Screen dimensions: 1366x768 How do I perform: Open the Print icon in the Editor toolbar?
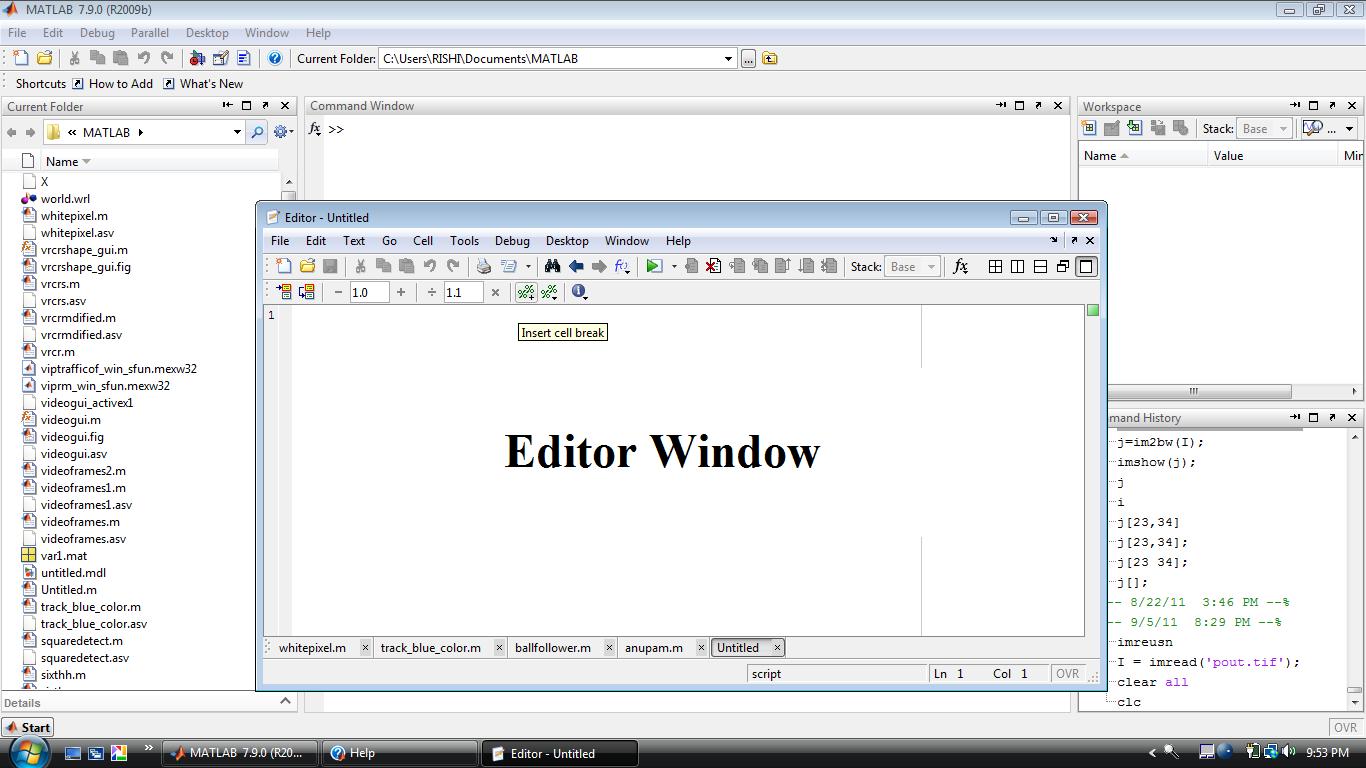coord(482,266)
